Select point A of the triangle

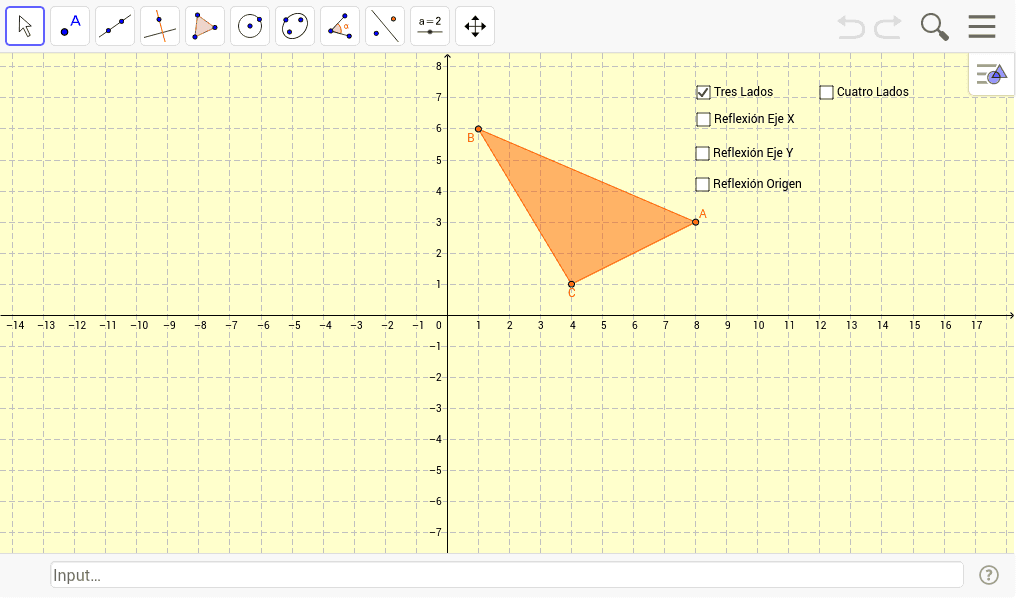[x=695, y=222]
